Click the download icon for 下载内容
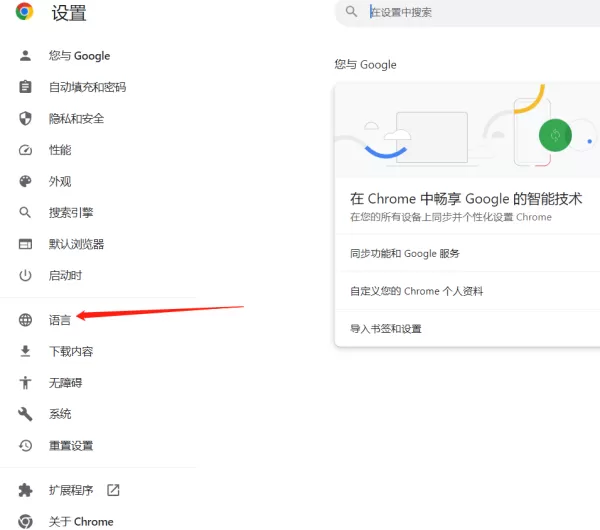This screenshot has height=530, width=600. click(x=25, y=351)
